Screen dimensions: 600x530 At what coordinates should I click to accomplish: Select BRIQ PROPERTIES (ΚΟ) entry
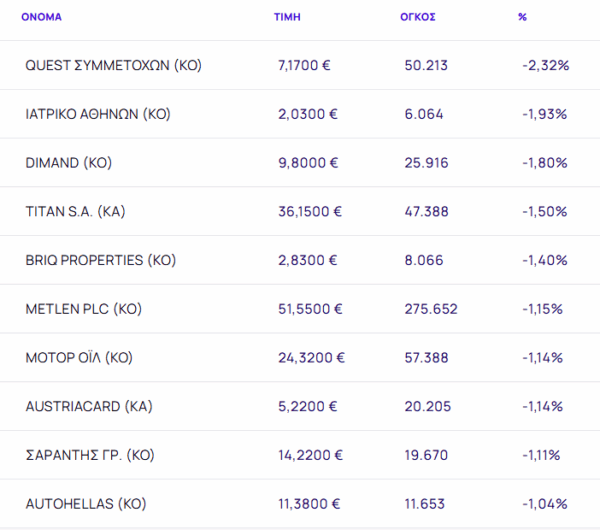[101, 260]
